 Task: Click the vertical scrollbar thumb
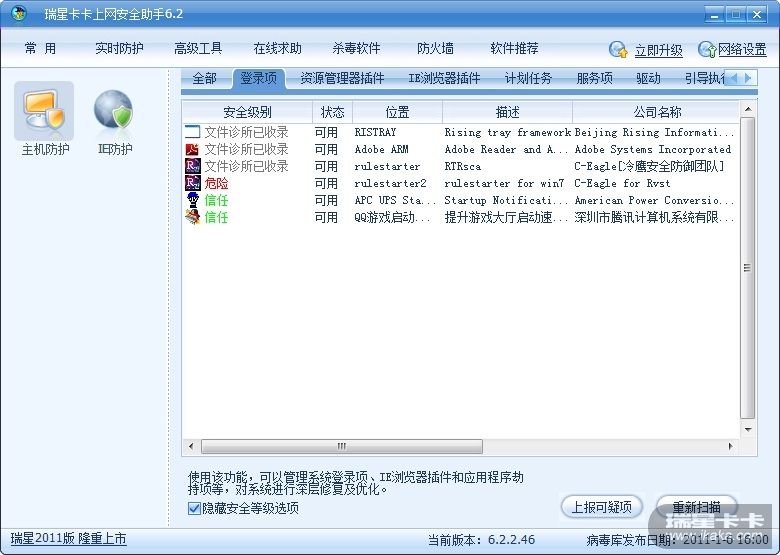(x=747, y=268)
